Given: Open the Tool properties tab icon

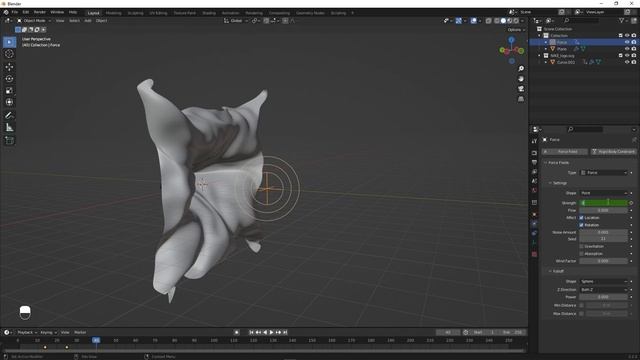Looking at the screenshot, I should (534, 141).
